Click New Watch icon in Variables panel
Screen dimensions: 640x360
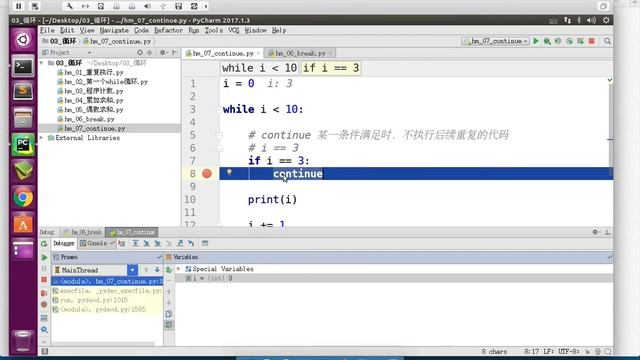click(169, 269)
